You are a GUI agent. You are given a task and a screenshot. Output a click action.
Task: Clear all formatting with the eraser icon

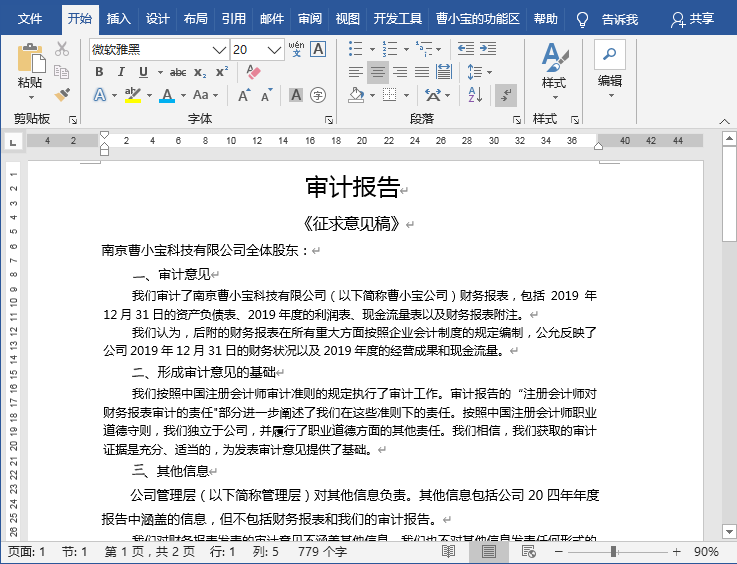click(252, 72)
